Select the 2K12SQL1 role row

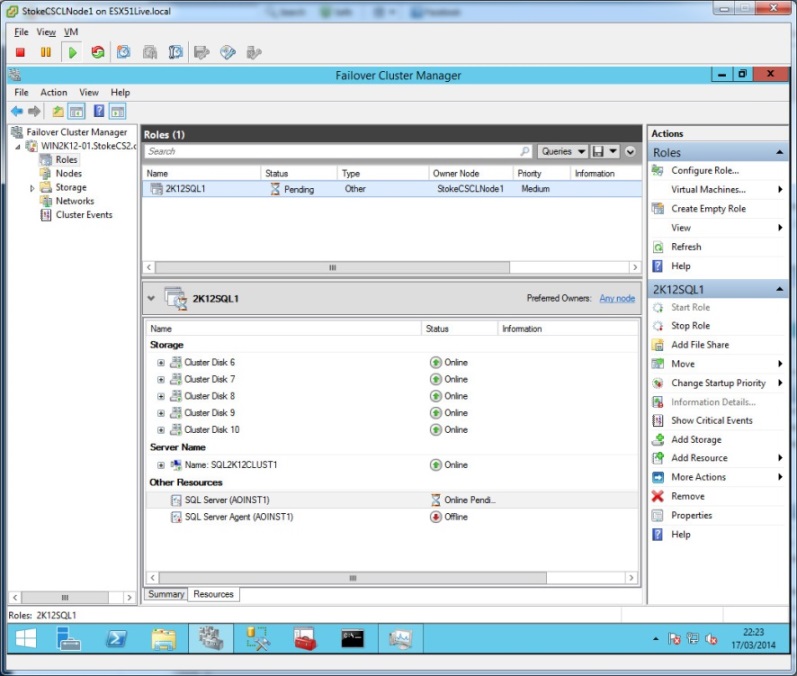pos(392,189)
